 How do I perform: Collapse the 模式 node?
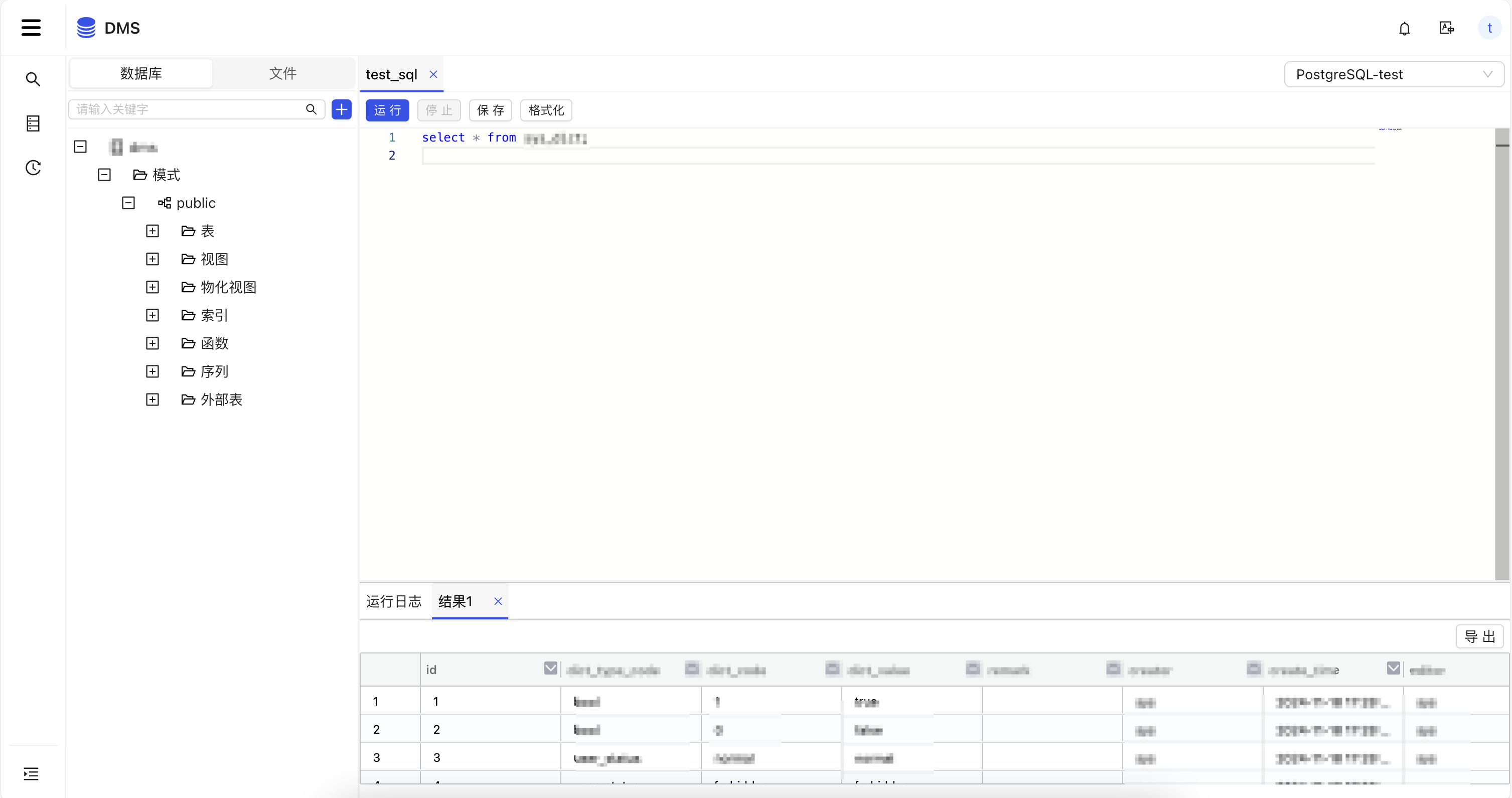point(104,175)
